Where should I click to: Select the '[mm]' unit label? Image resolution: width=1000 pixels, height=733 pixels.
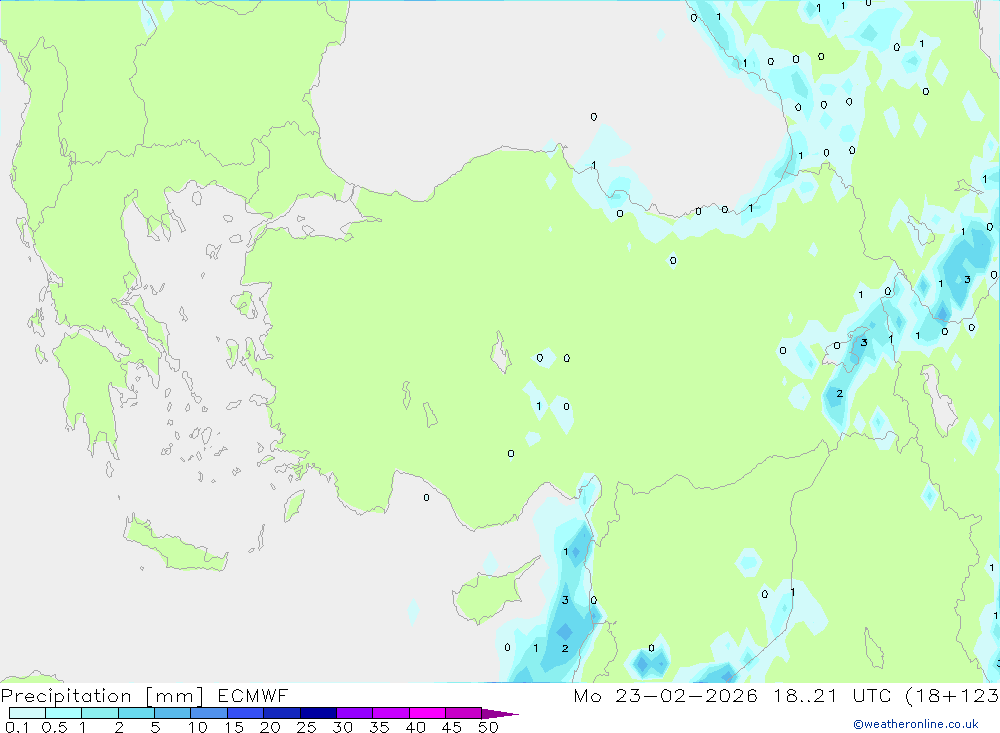tap(175, 696)
